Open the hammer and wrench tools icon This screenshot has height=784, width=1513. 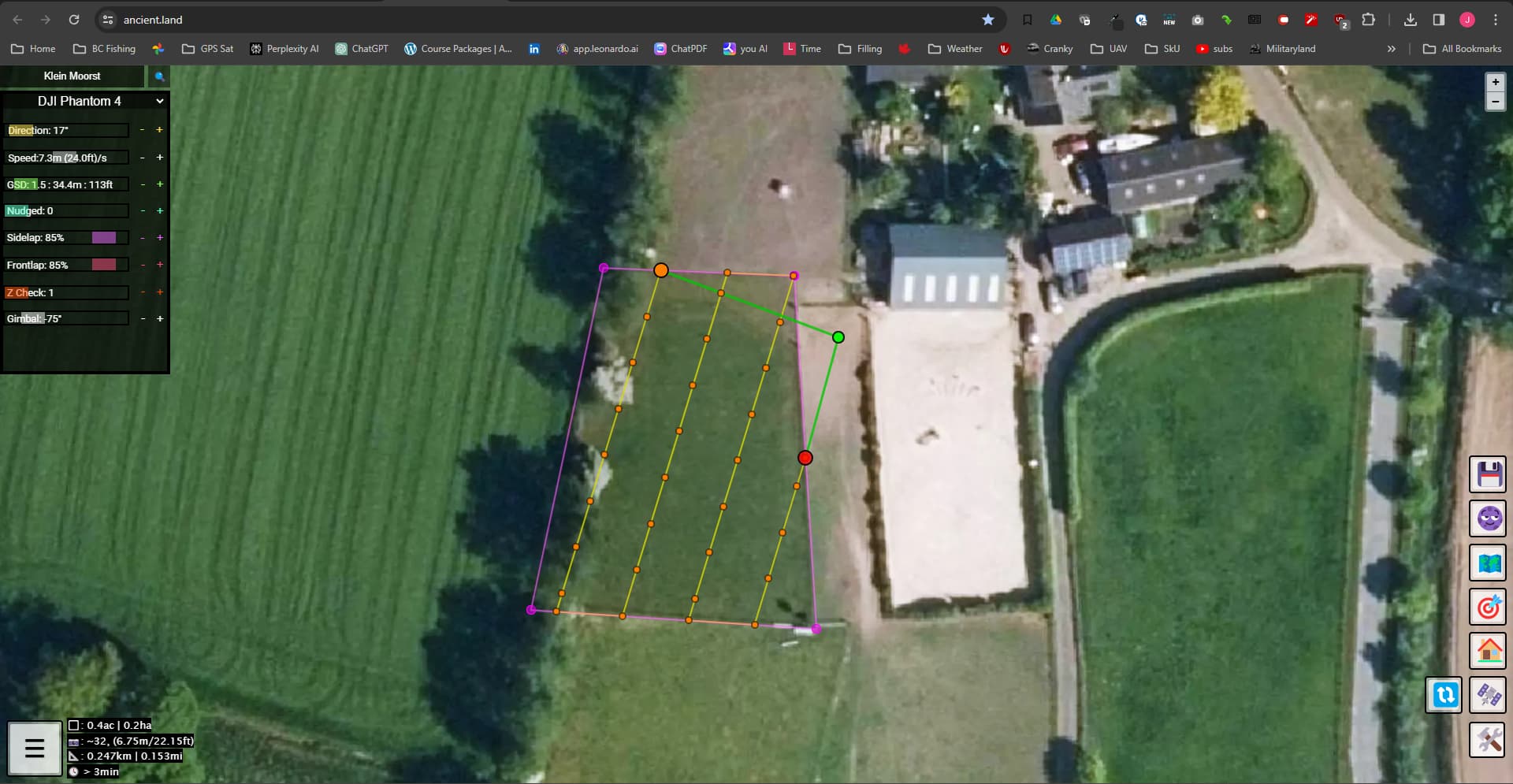click(x=1488, y=740)
